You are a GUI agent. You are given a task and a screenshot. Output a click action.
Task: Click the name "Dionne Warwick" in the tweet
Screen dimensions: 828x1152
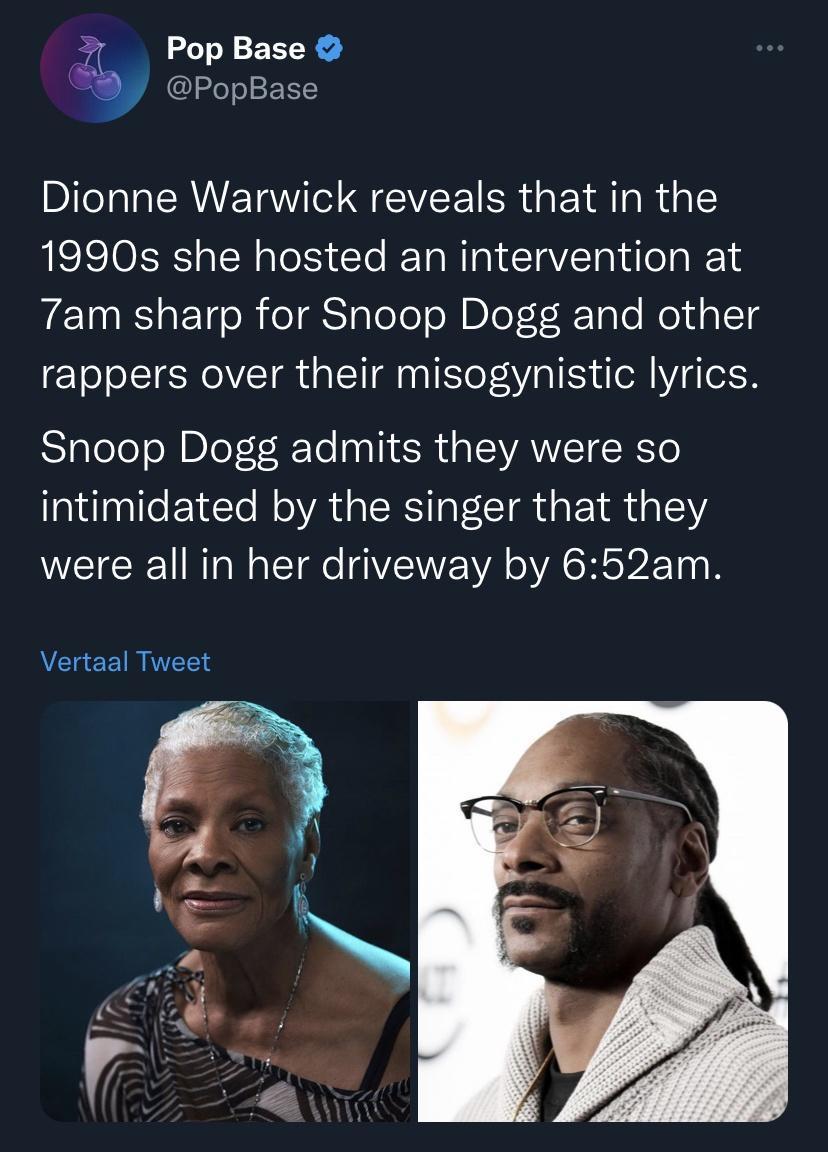(x=199, y=198)
